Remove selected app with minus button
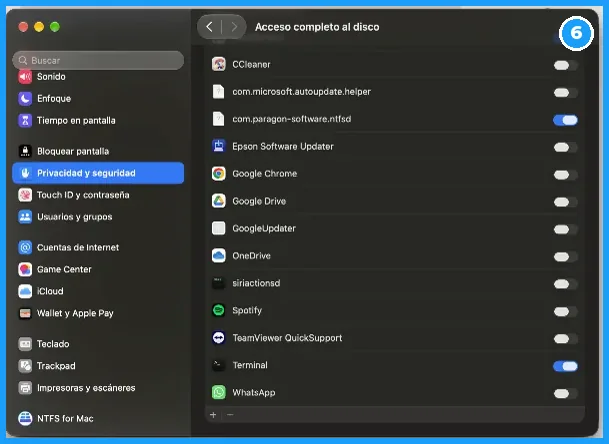 tap(230, 415)
